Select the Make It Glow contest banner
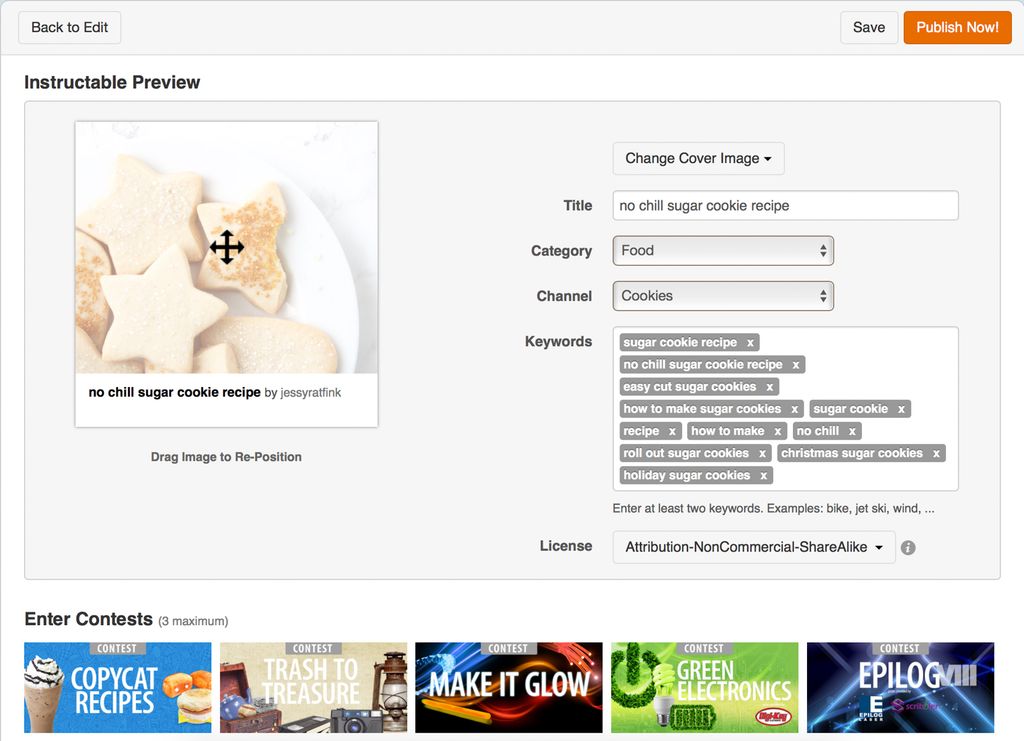The width and height of the screenshot is (1024, 741). pos(508,687)
